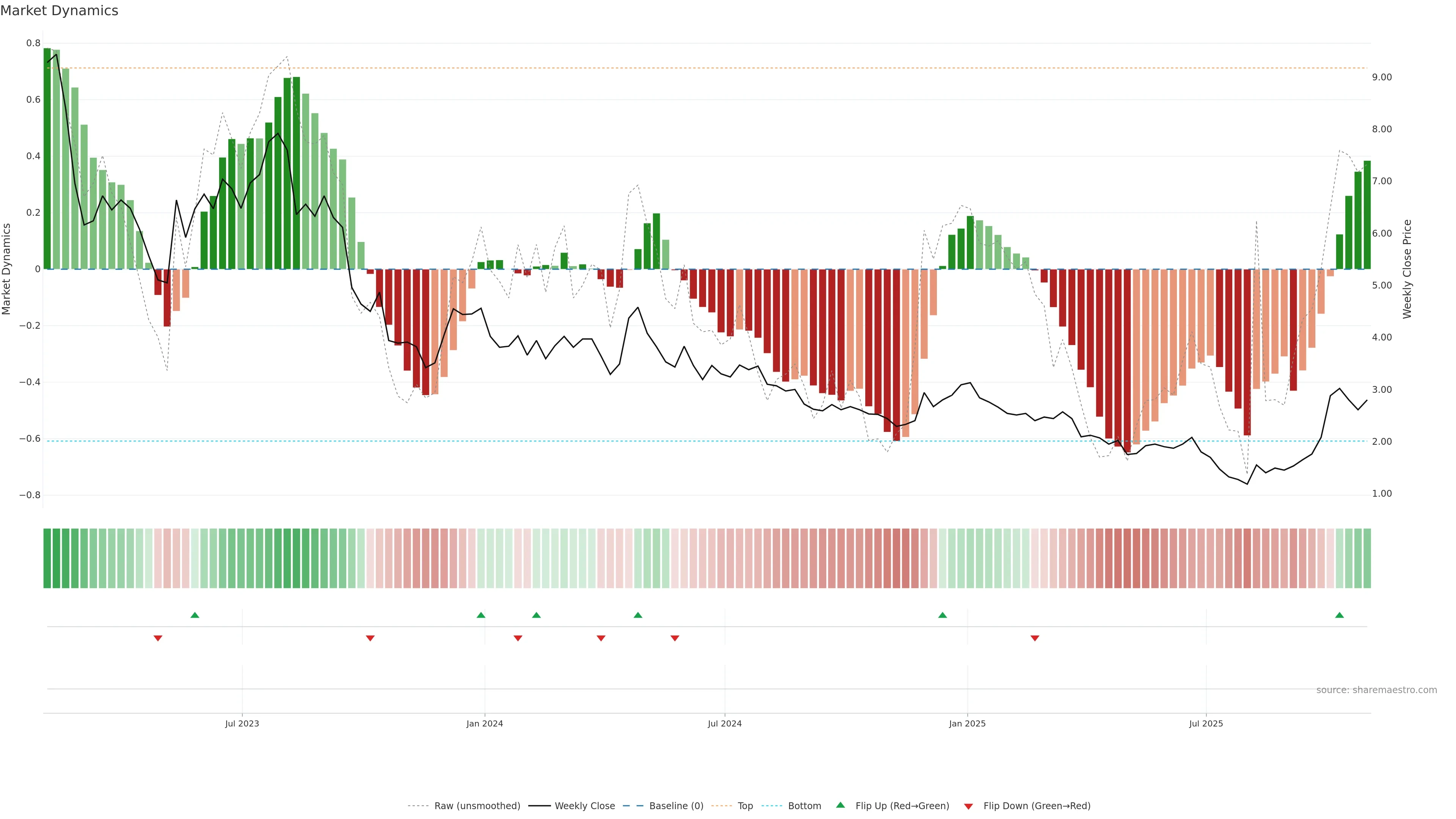Image resolution: width=1456 pixels, height=819 pixels.
Task: Click the red triangle icon in the legend
Action: coord(968,806)
